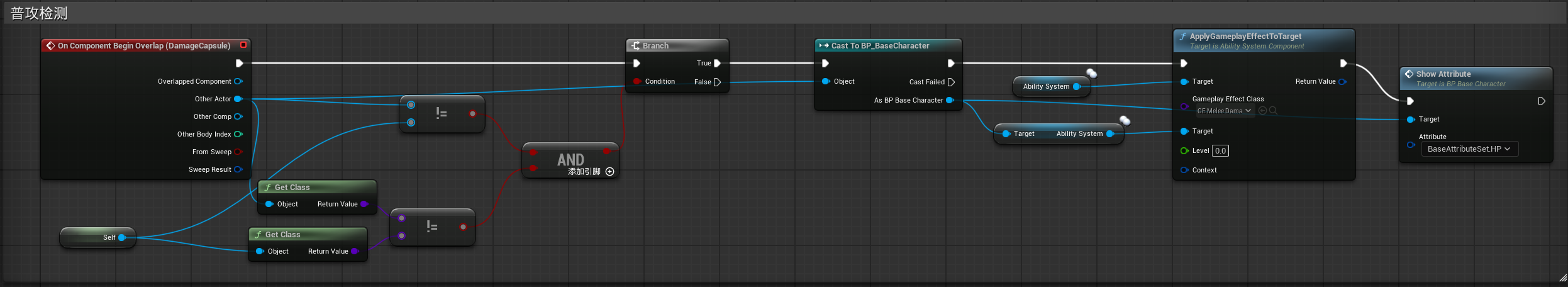Click the Level green float pin

point(1184,150)
